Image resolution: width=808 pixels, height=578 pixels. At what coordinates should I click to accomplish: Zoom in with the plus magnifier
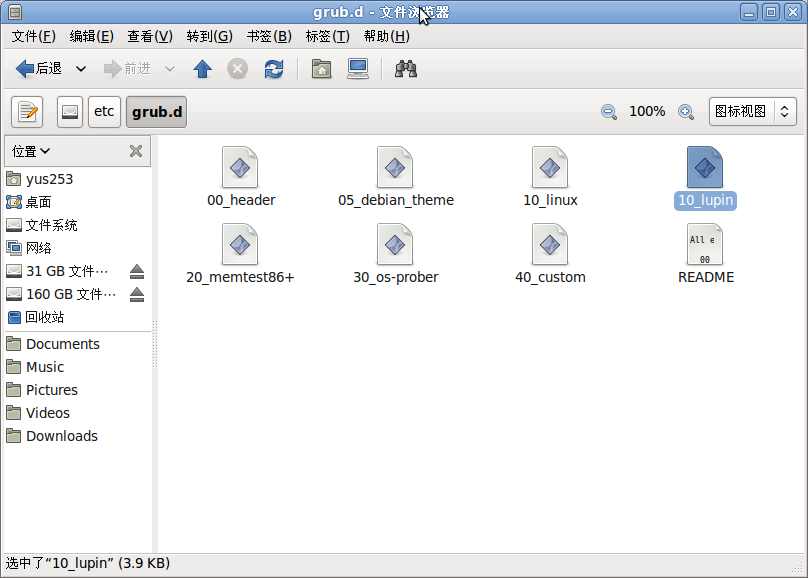point(686,112)
